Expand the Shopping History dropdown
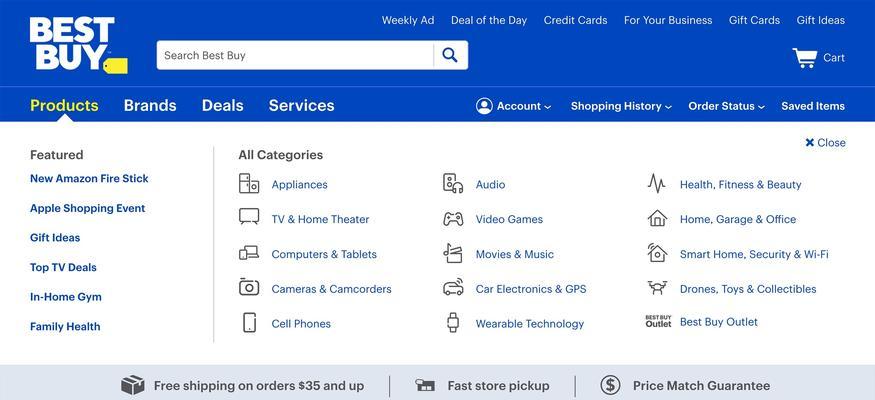The image size is (875, 400). (621, 106)
